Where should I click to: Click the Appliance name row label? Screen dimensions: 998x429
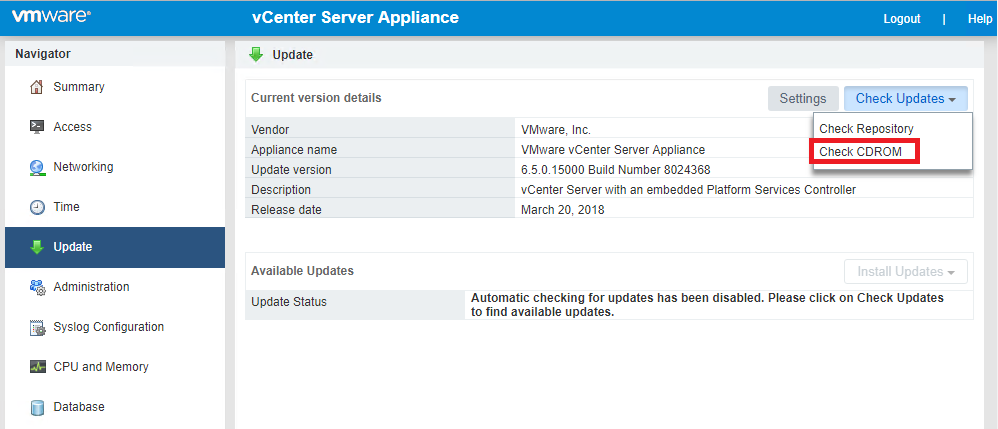(294, 150)
